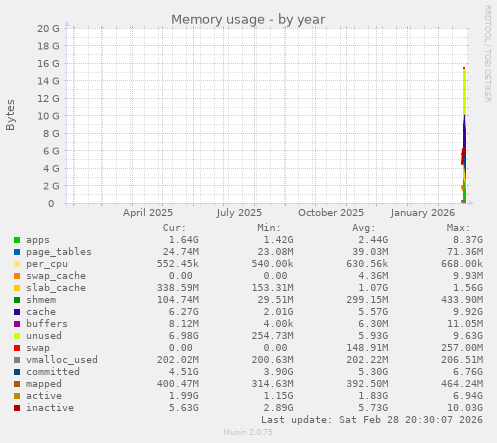497x443 pixels.
Task: Click the 'Memory usage - by year' title
Action: (x=248, y=20)
